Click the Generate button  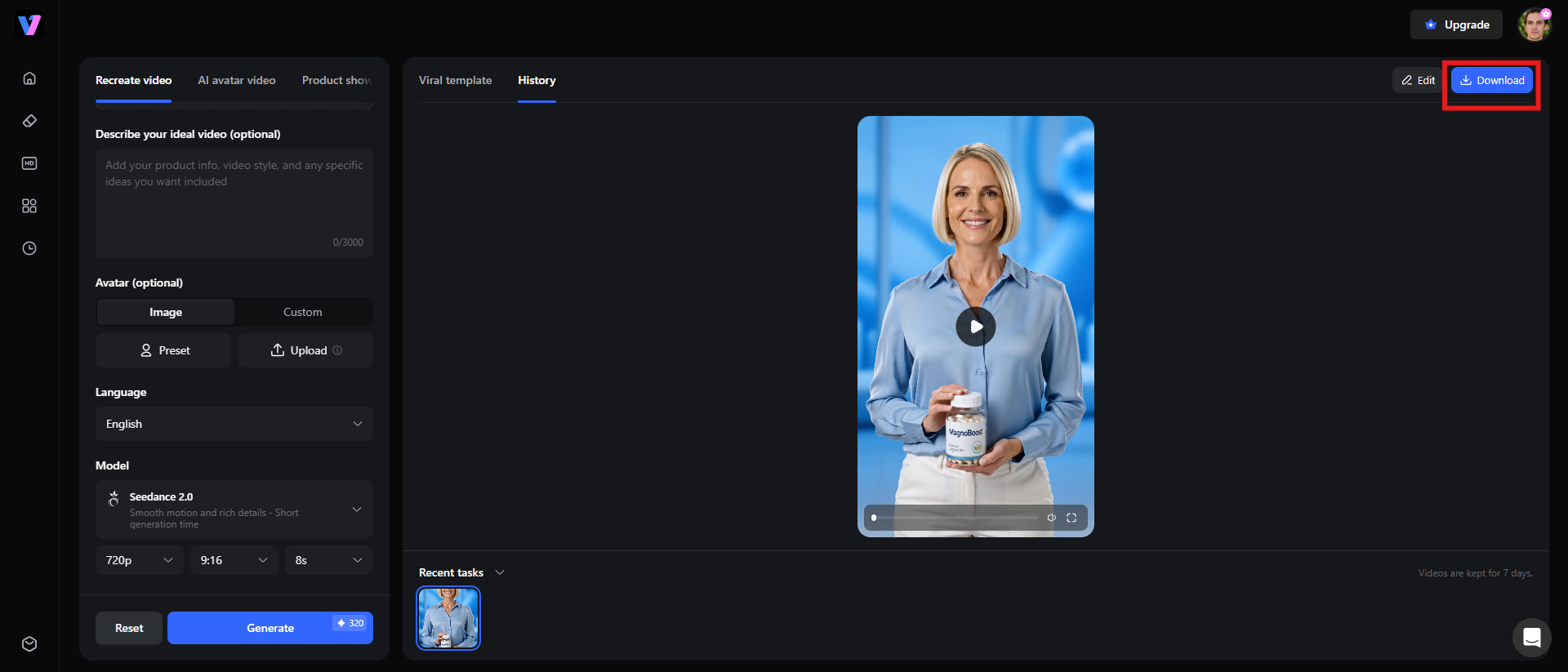click(x=270, y=628)
